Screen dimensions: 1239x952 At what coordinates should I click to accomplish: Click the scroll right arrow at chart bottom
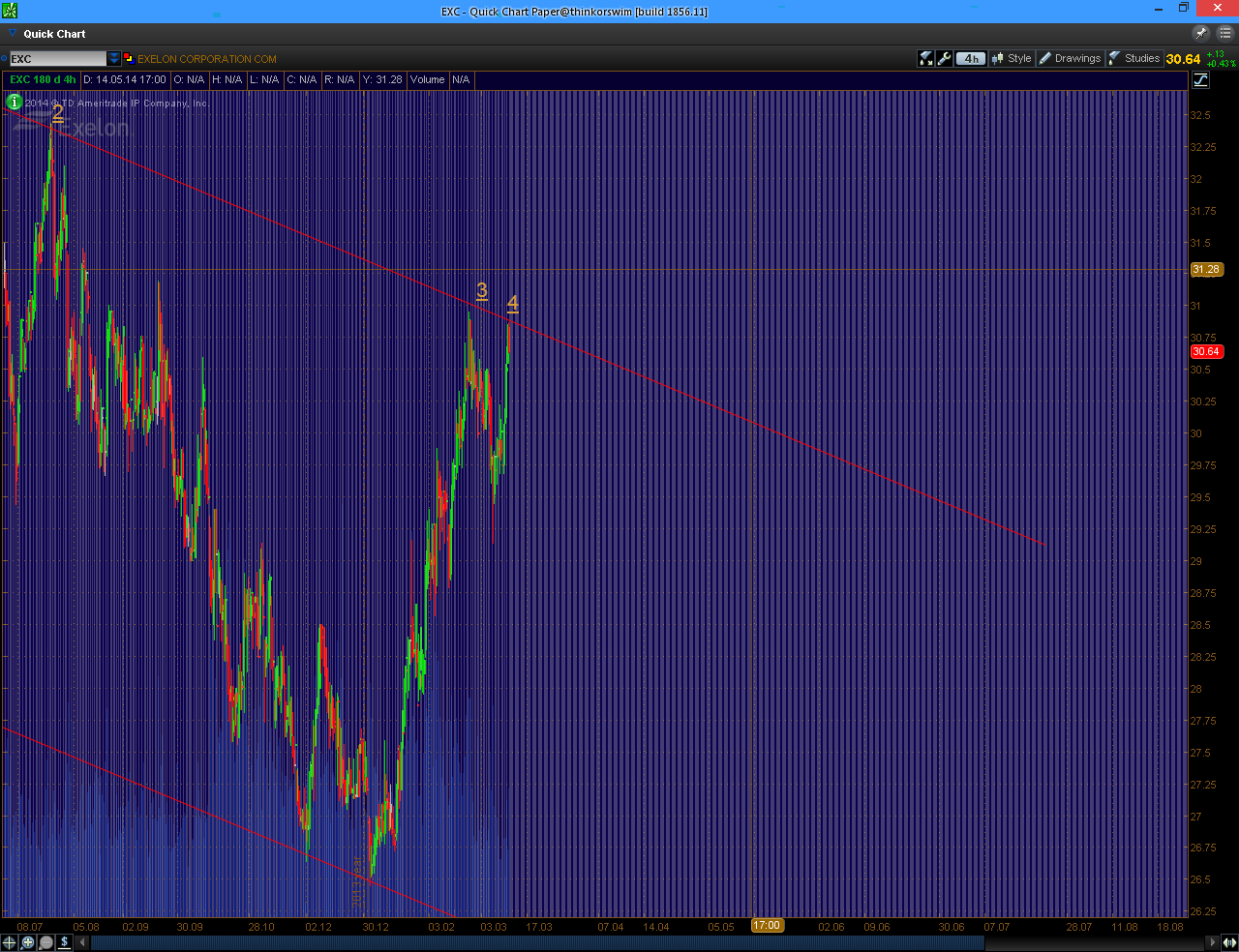tap(1212, 942)
